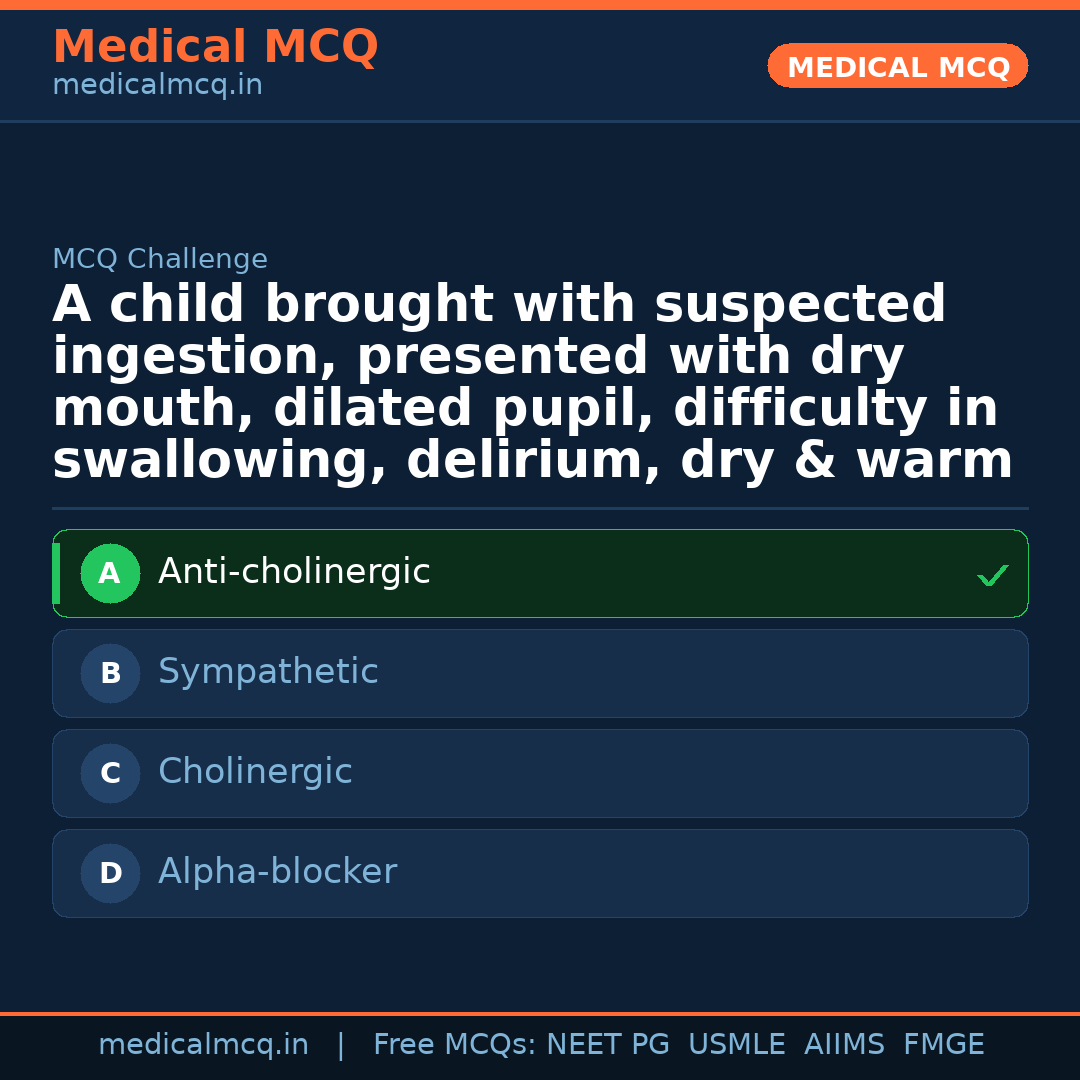This screenshot has height=1080, width=1080.
Task: Click the C letter circle icon
Action: [110, 774]
